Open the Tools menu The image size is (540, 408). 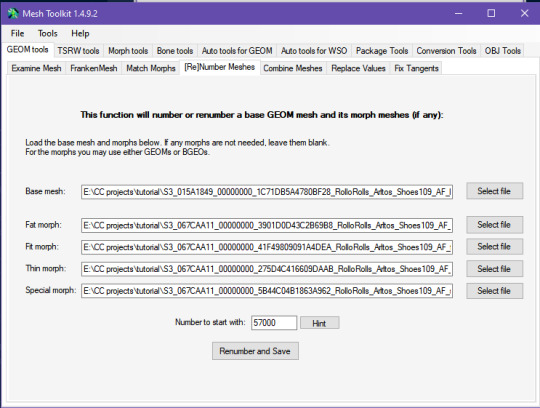(48, 33)
